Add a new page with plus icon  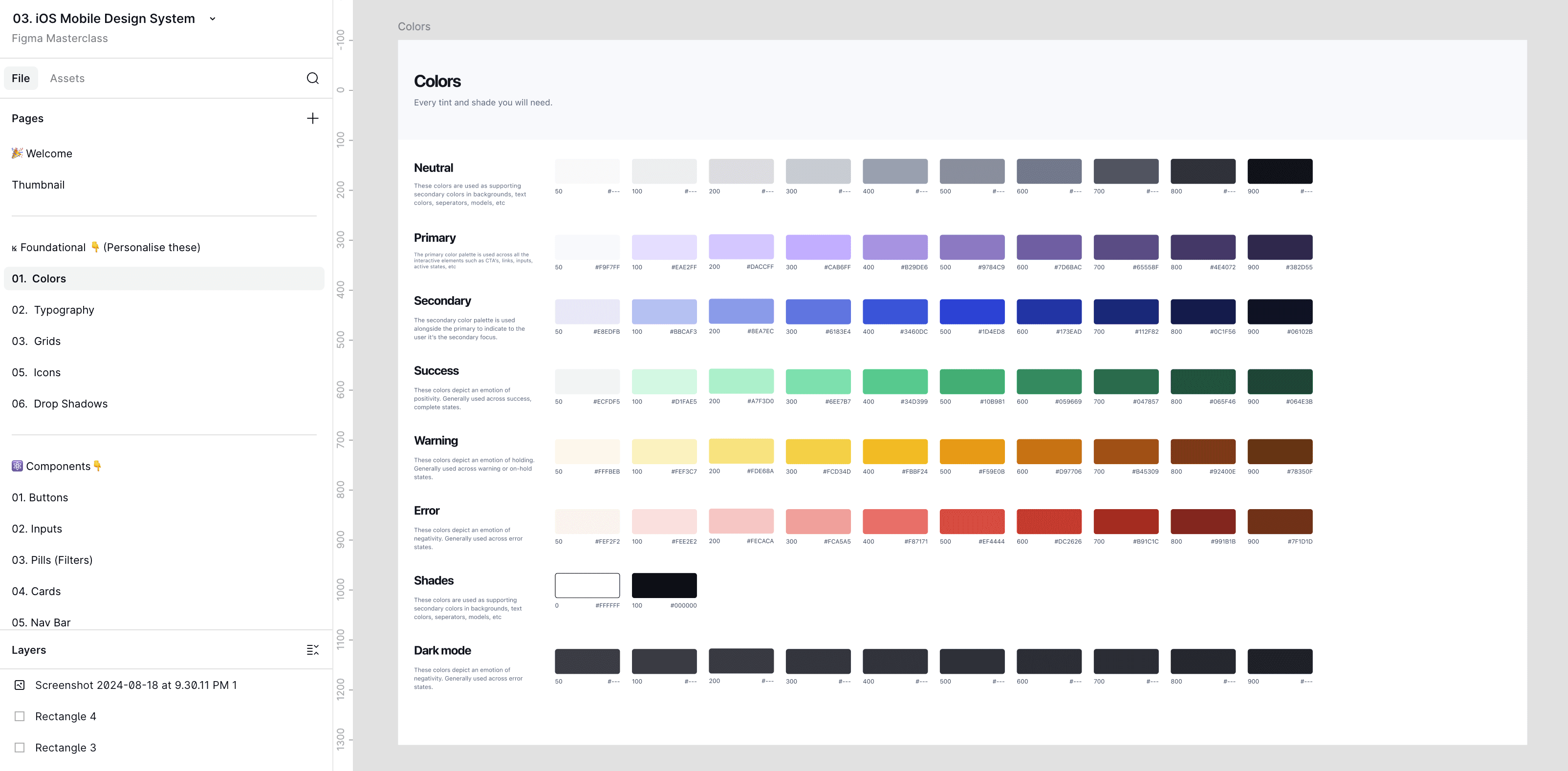(x=312, y=118)
